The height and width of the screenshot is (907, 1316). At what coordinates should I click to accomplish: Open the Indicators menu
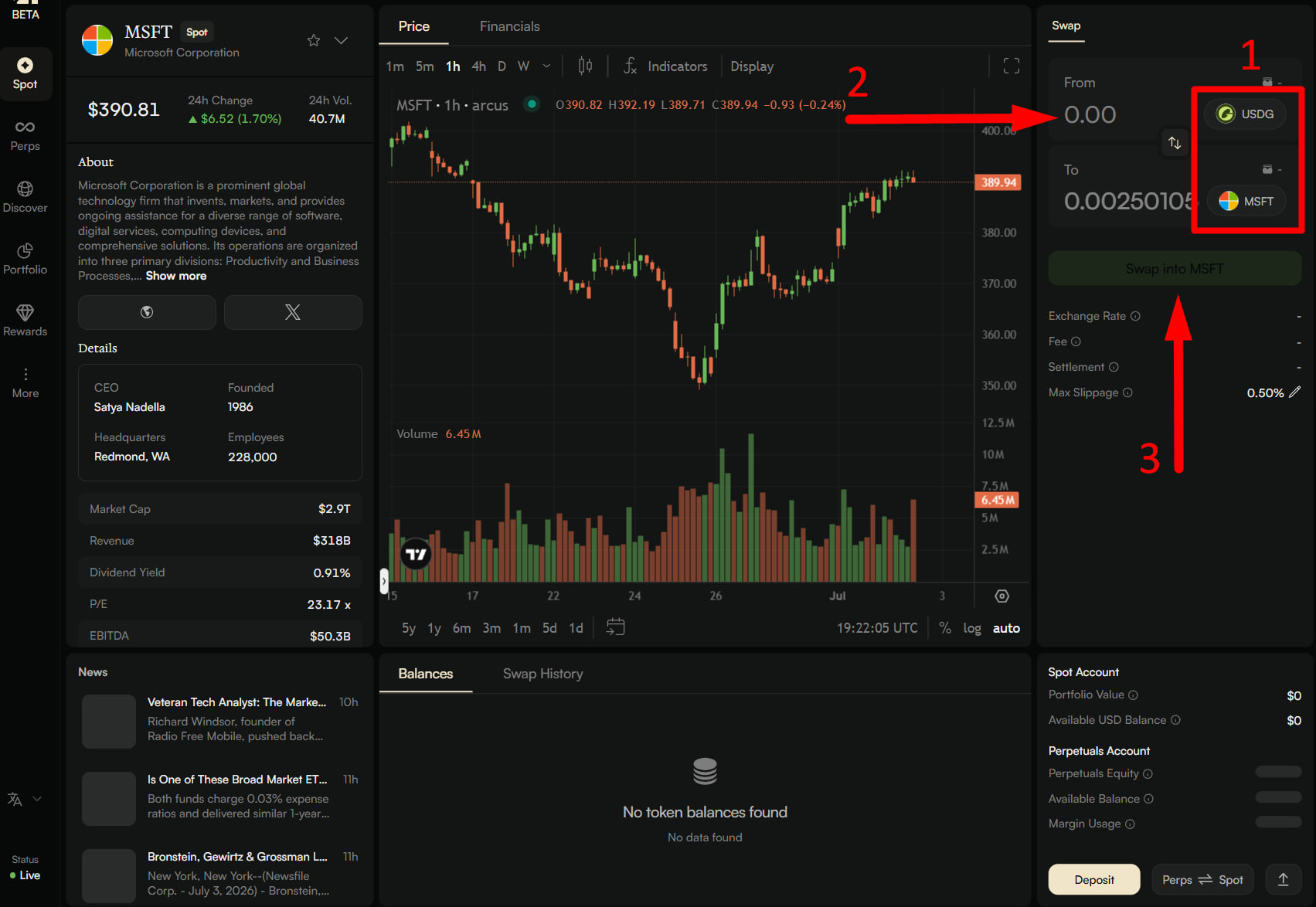tap(666, 66)
